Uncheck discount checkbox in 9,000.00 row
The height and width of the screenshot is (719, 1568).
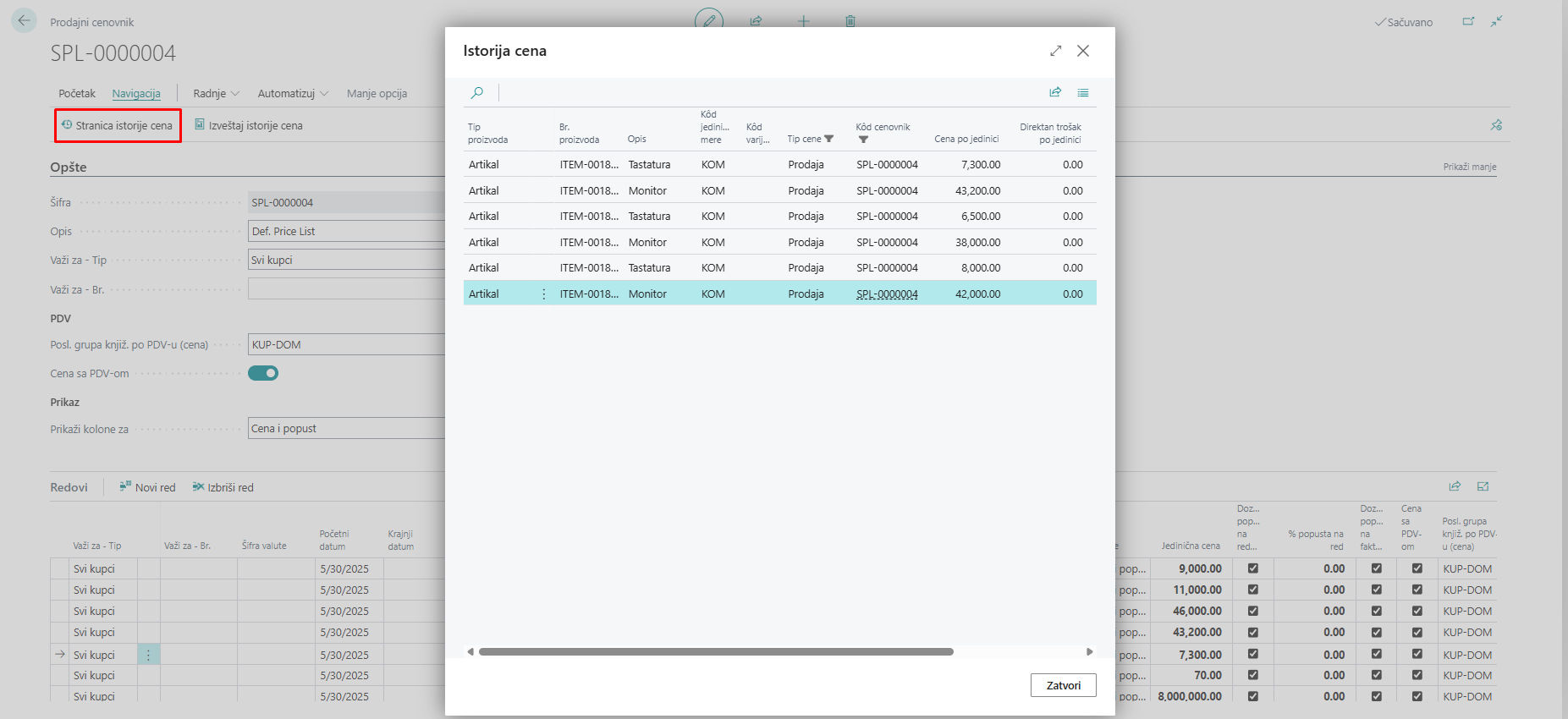[1253, 568]
